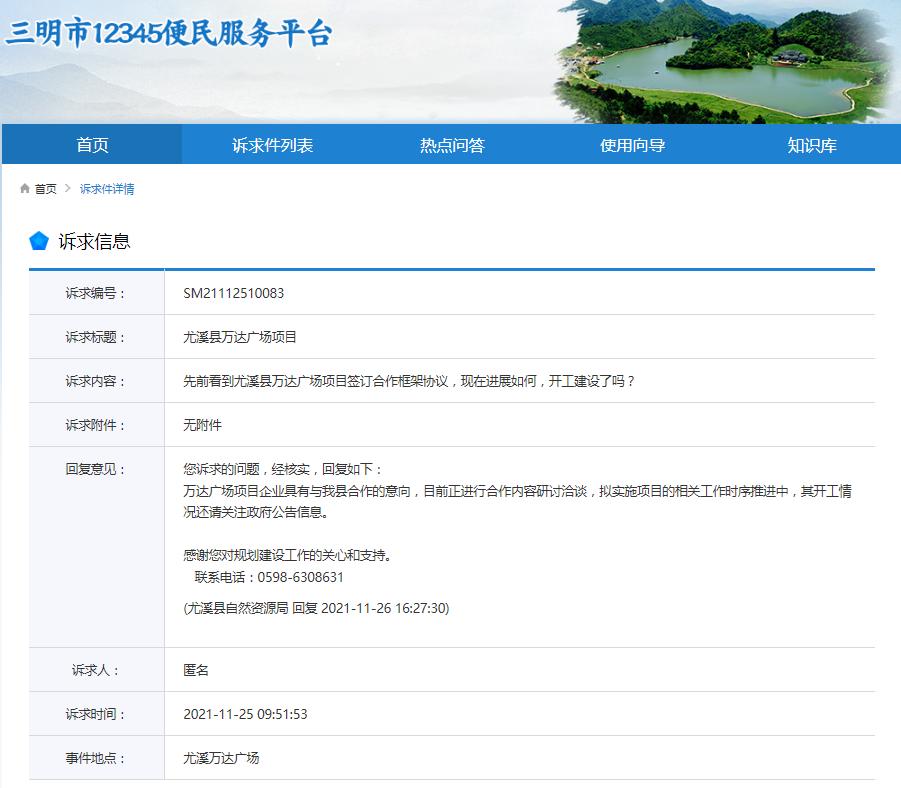Click the 回复意见 field label
Screen dimensions: 901x788
pos(95,470)
